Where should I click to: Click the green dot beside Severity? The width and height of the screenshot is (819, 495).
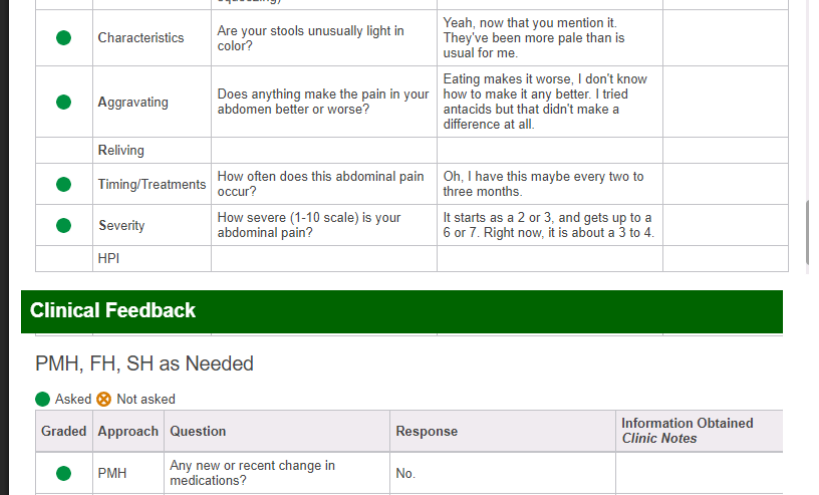coord(63,225)
